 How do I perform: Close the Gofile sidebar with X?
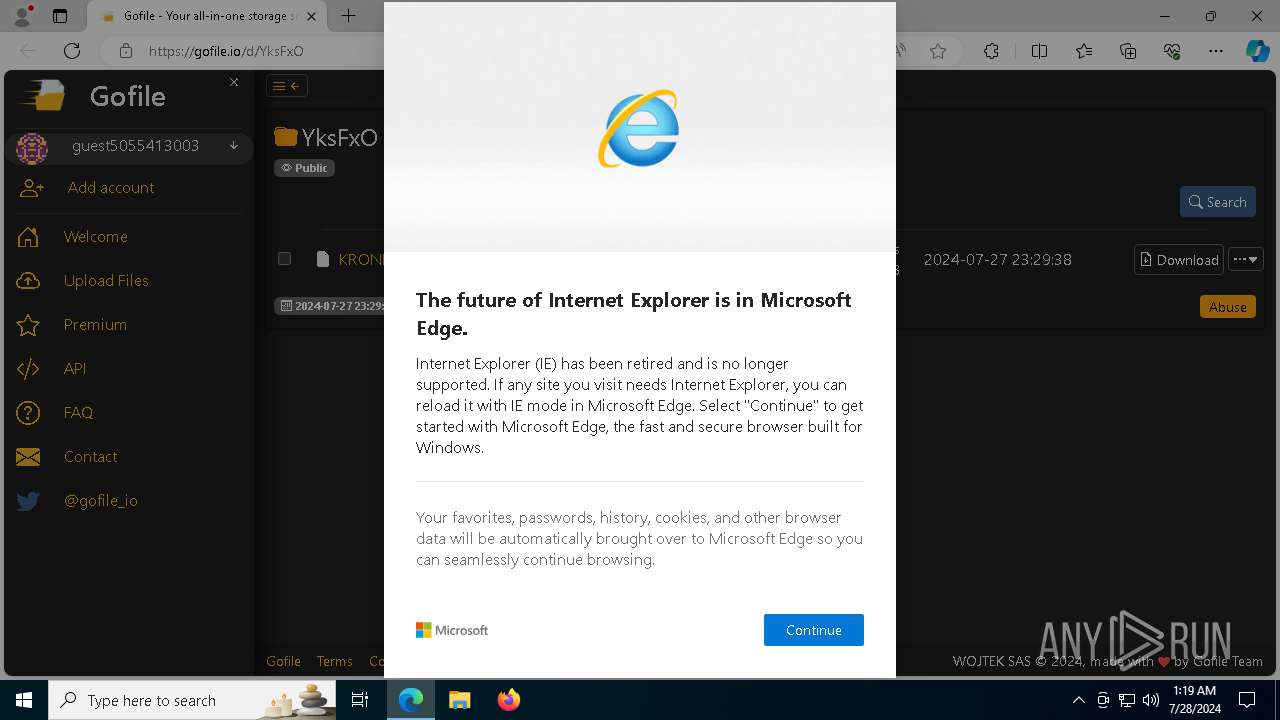234,82
